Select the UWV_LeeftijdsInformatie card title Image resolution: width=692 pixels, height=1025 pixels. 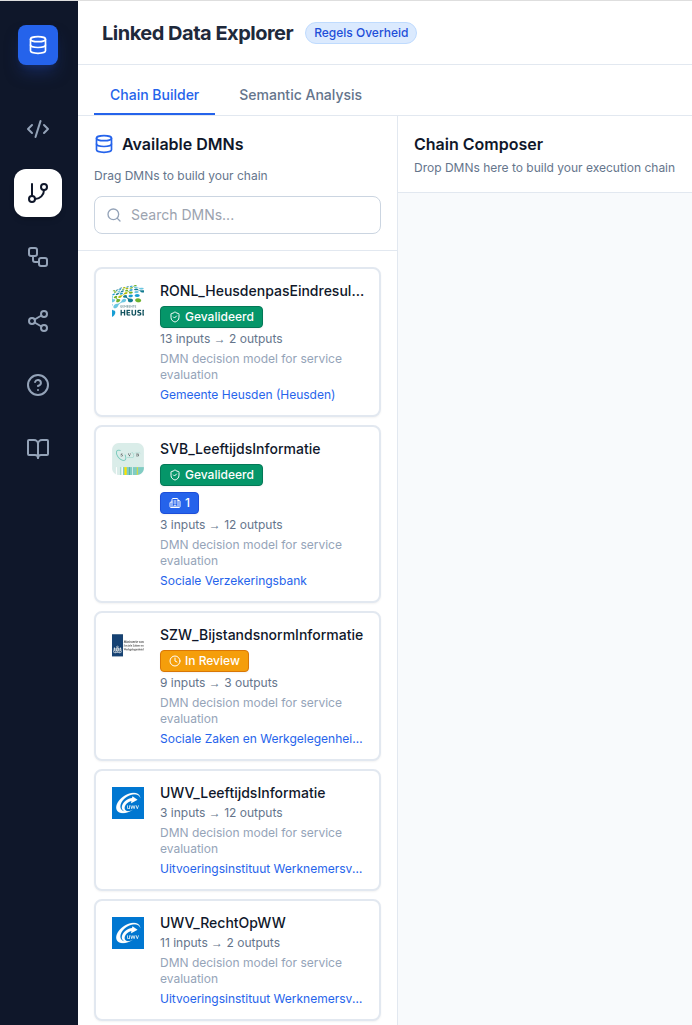click(x=242, y=793)
